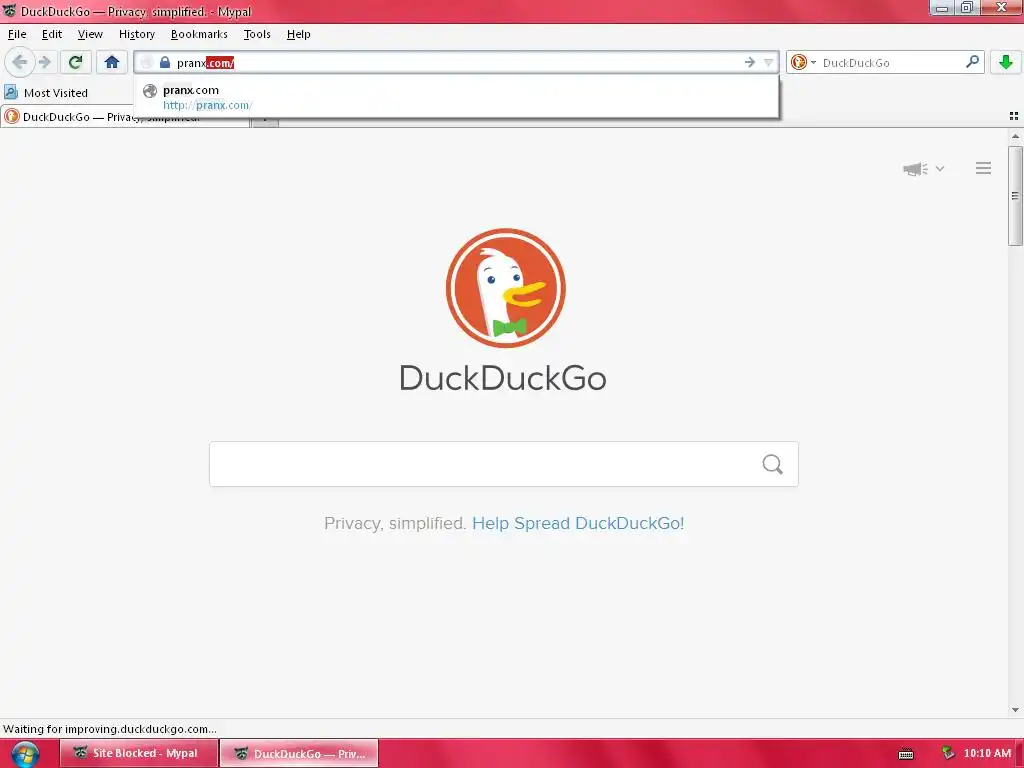
Task: Click the 10:10 AM taskbar clock
Action: click(987, 753)
